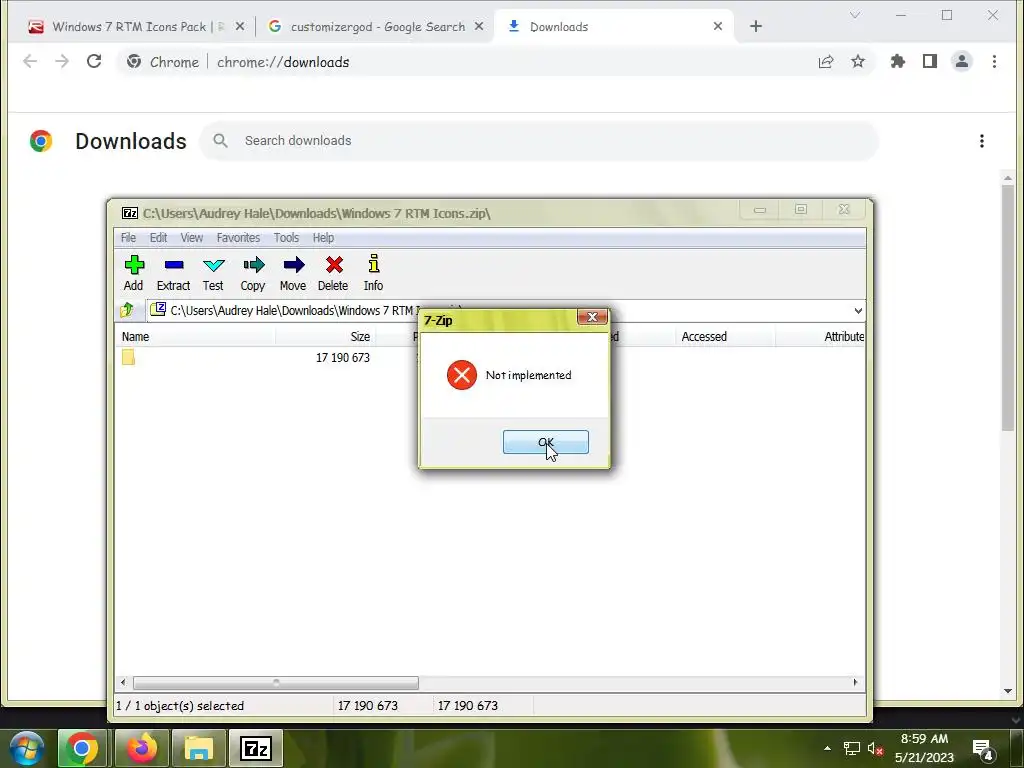Click the 7-Zip horizontal scrollbar thumb
Image resolution: width=1024 pixels, height=768 pixels.
pos(276,682)
